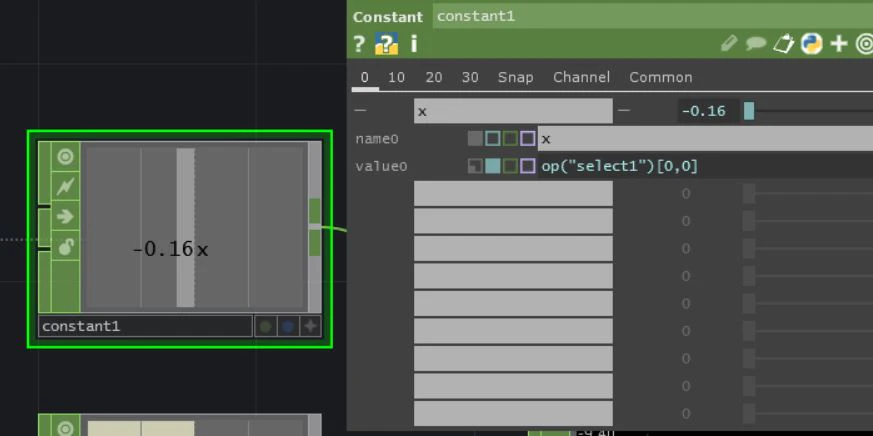Click the 0 value in the first empty channel row

tap(686, 194)
